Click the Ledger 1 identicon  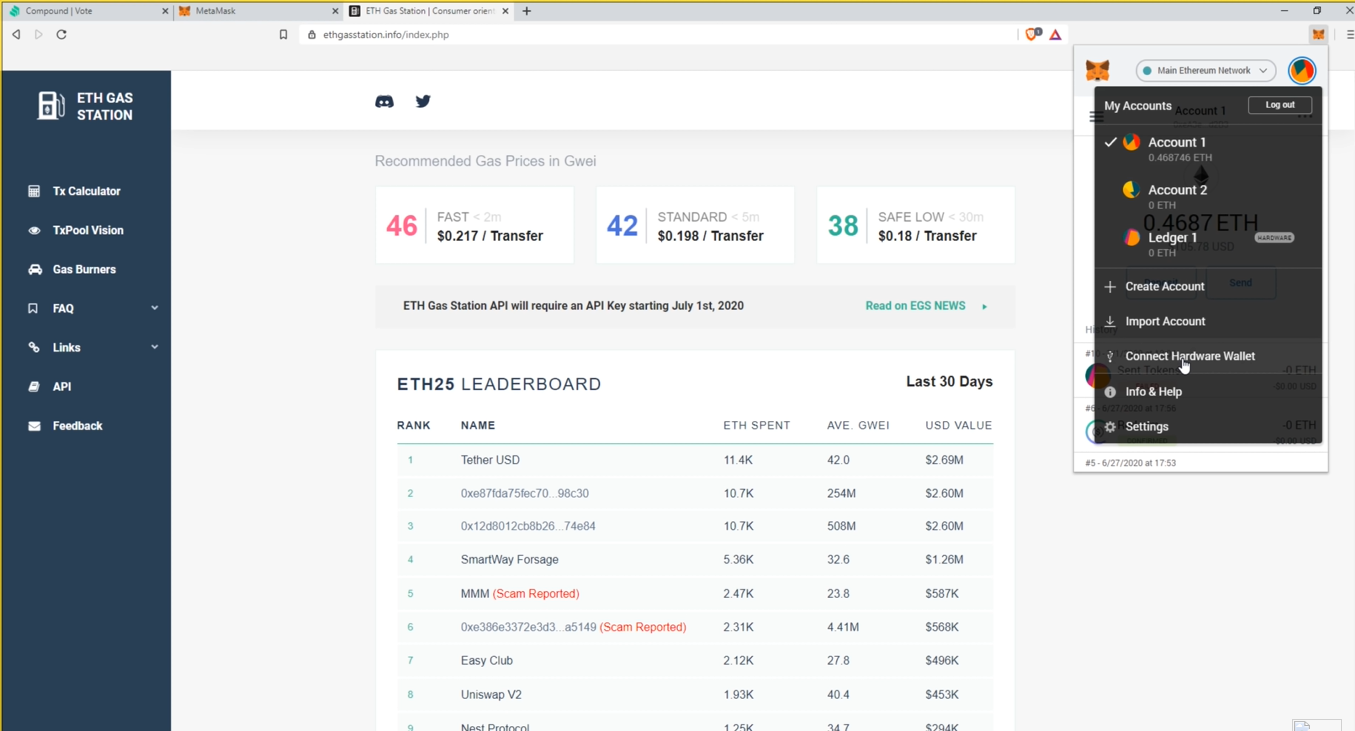(1131, 238)
